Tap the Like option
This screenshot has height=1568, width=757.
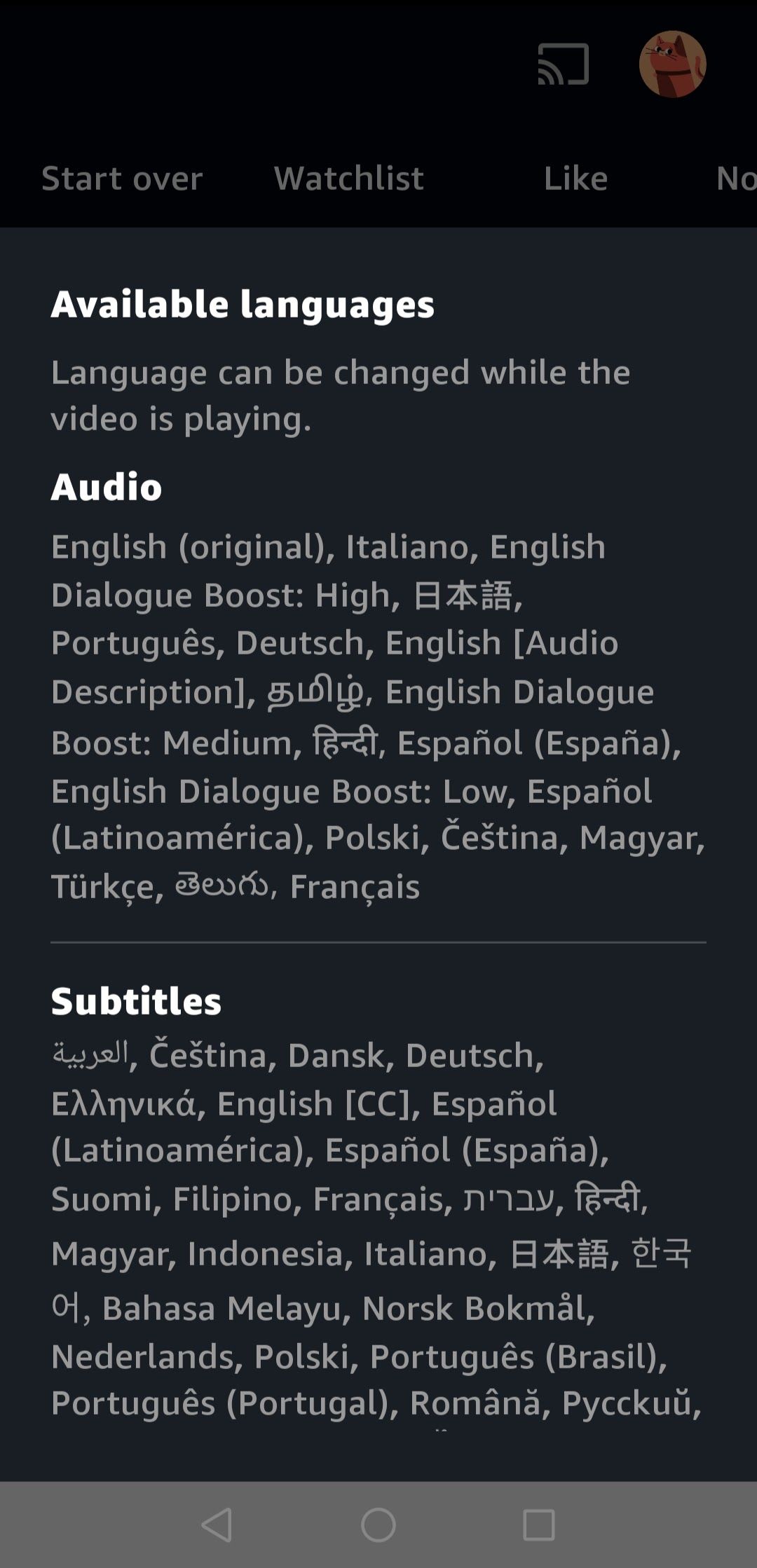pyautogui.click(x=575, y=179)
